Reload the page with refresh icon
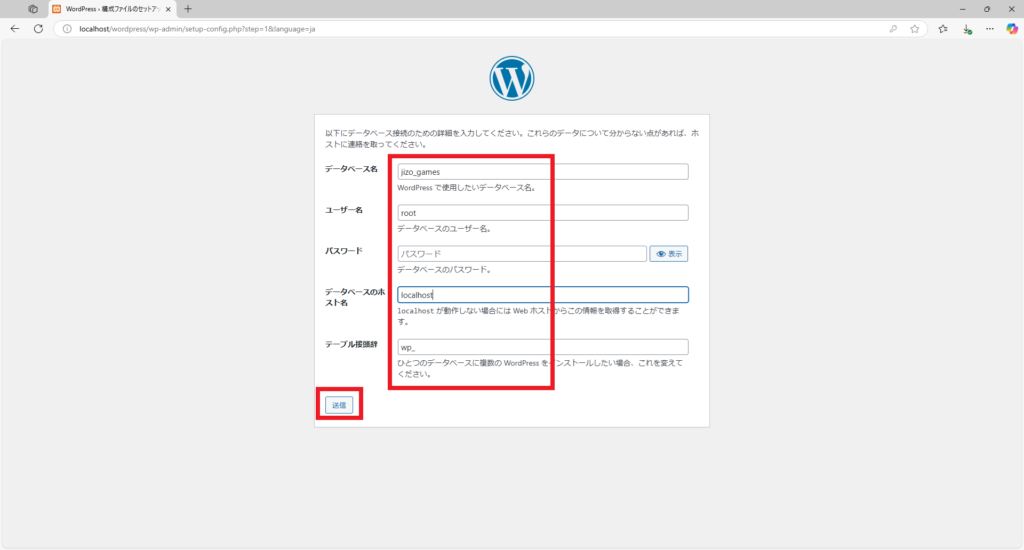Image resolution: width=1024 pixels, height=550 pixels. 39,29
